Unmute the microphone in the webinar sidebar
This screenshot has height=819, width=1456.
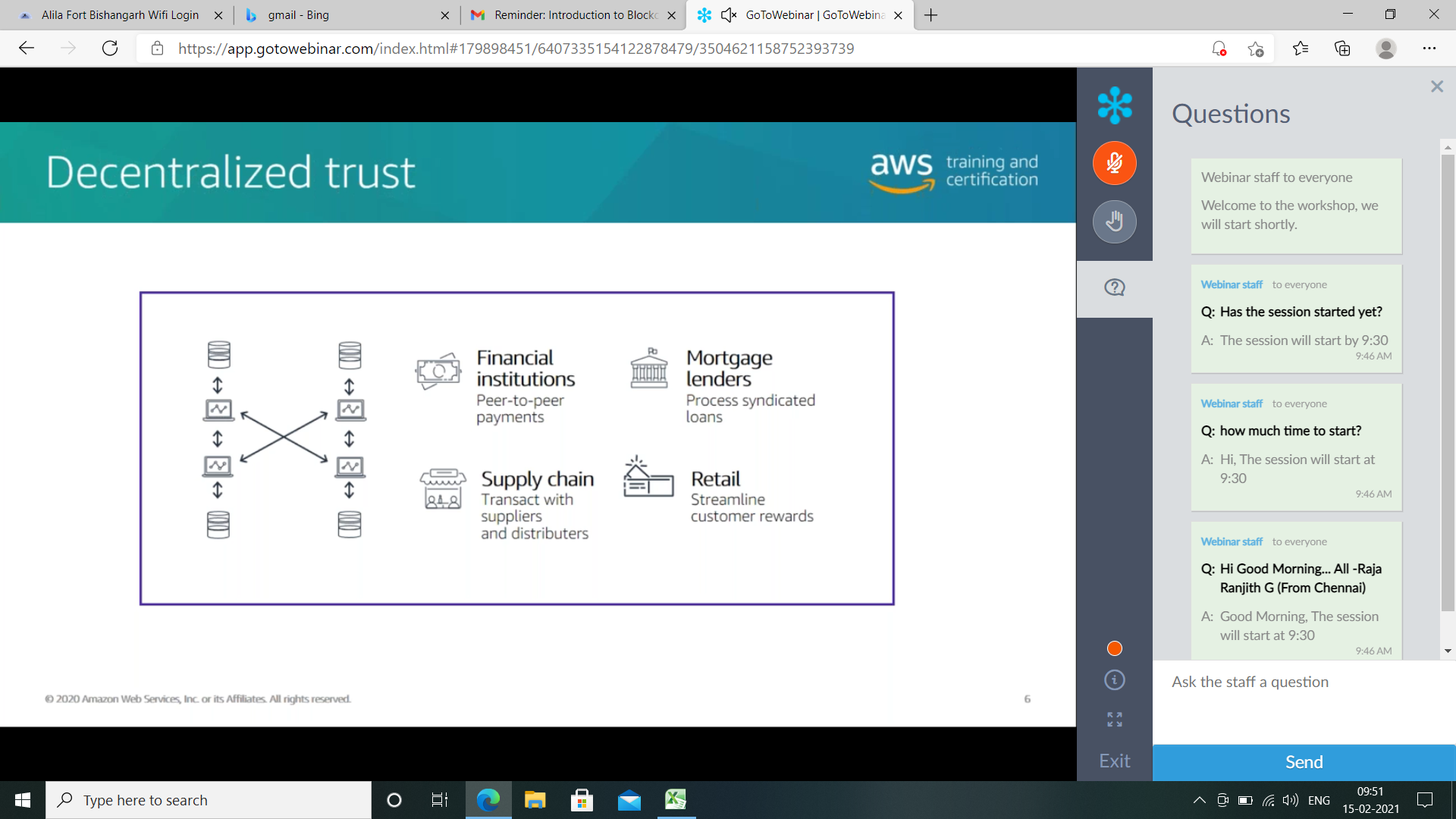click(1114, 163)
